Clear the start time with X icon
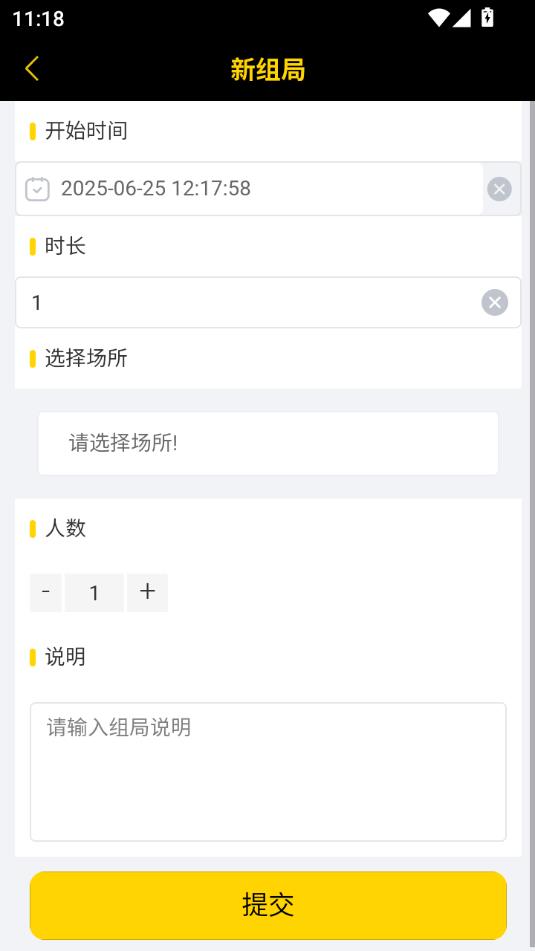 coord(499,189)
